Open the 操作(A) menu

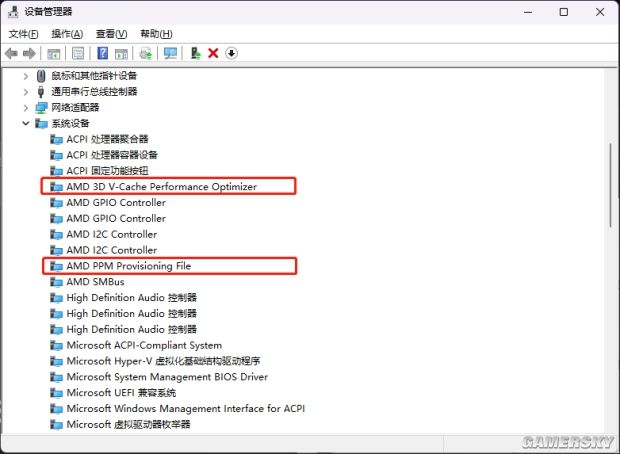pyautogui.click(x=67, y=34)
